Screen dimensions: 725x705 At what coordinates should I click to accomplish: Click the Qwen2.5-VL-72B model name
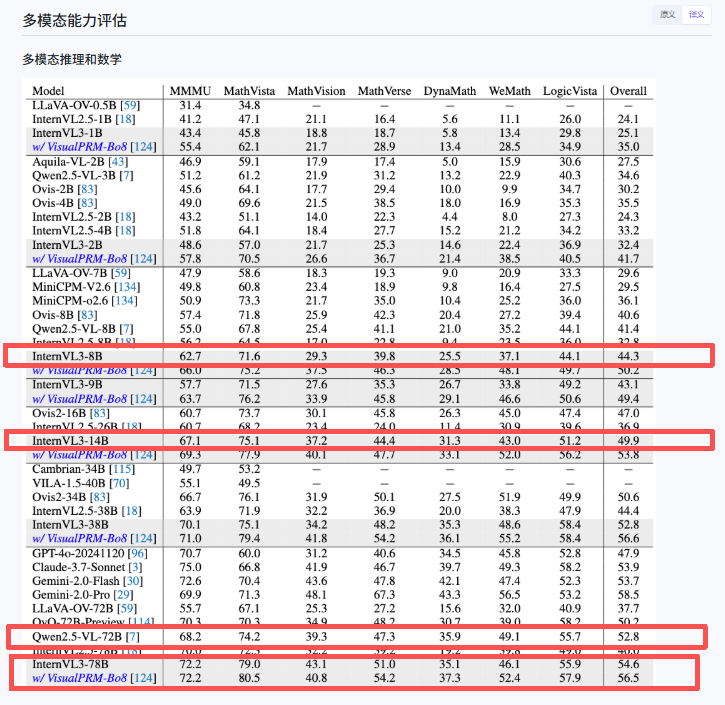[77, 637]
